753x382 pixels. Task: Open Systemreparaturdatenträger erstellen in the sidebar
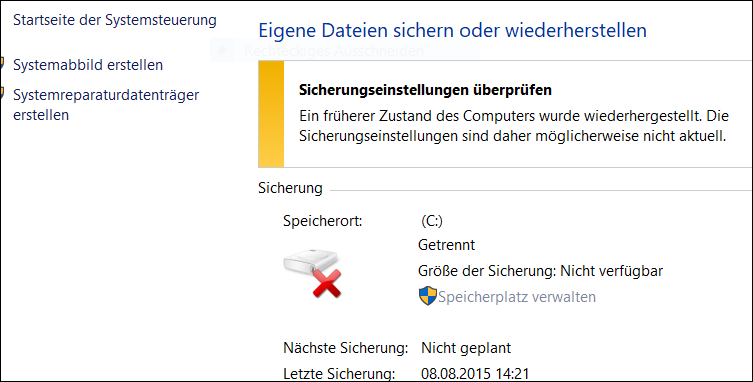tap(106, 105)
